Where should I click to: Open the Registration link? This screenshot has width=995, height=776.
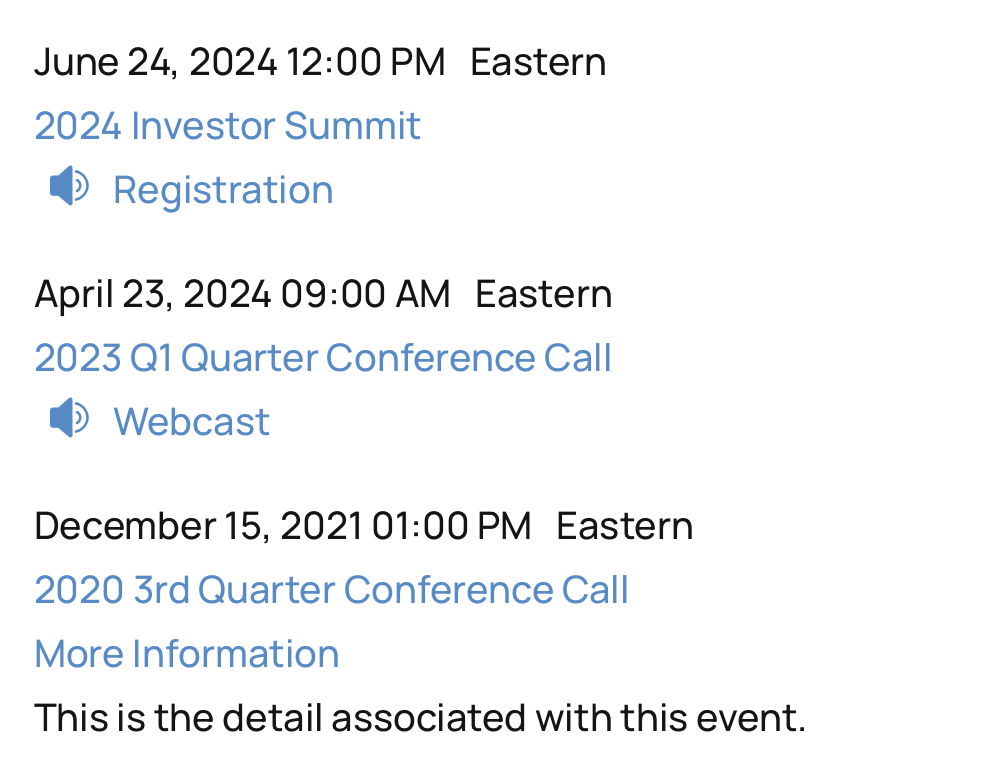(x=223, y=190)
